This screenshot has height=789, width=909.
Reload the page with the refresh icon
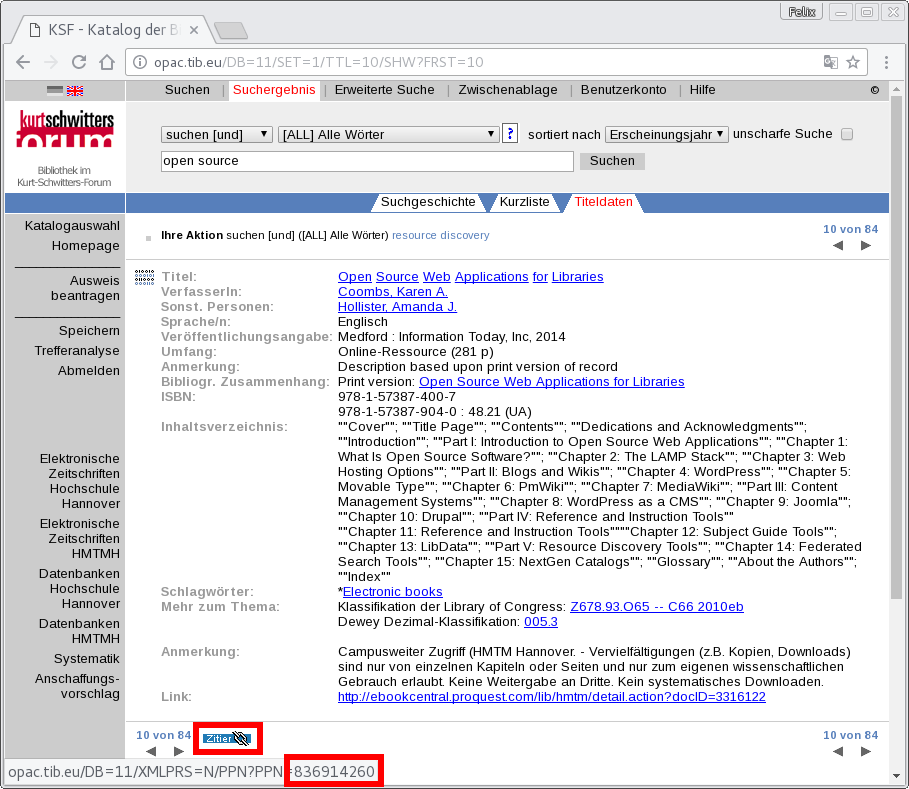(79, 62)
